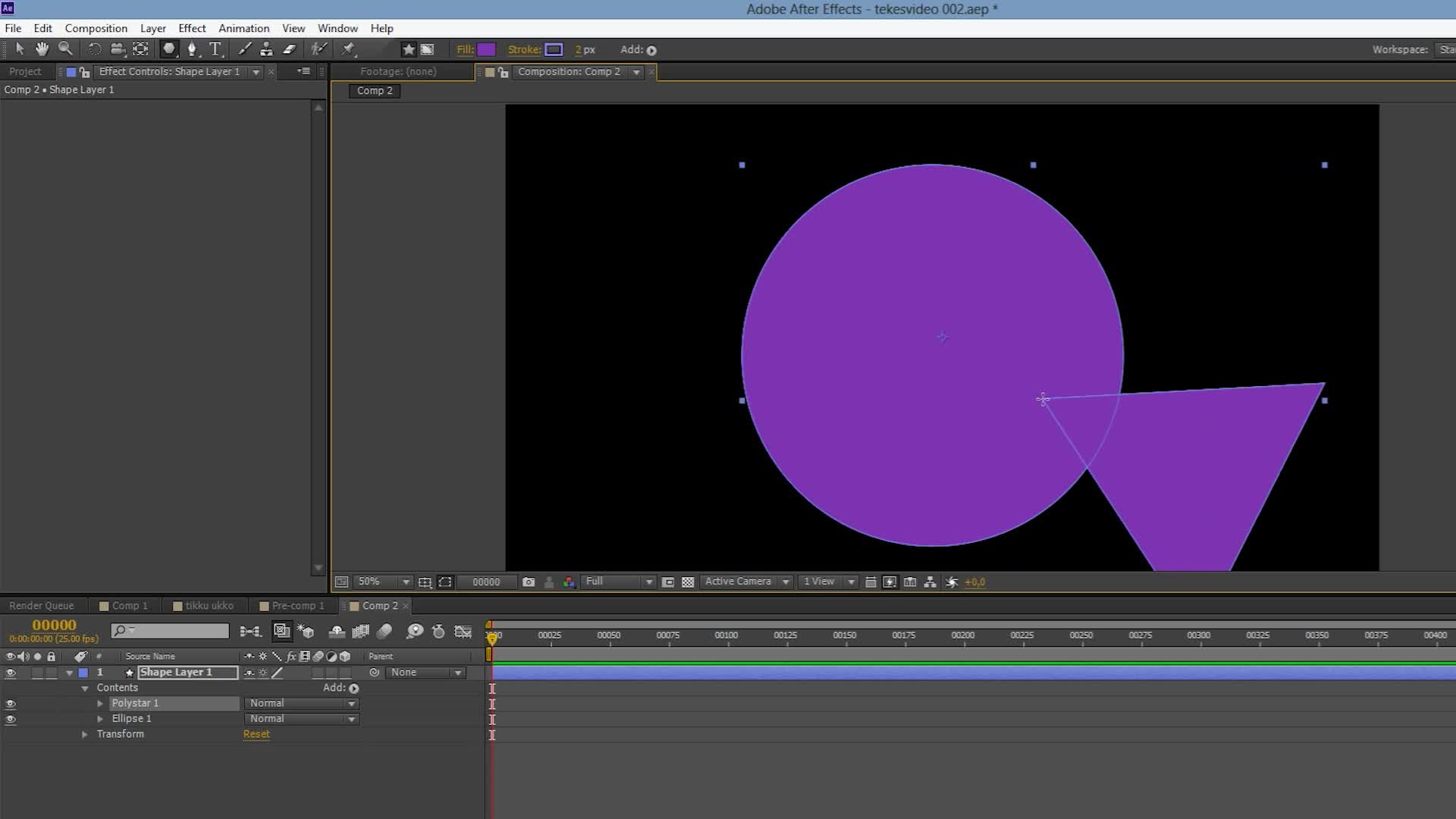
Task: Enable motion blur for the timeline
Action: 384,630
